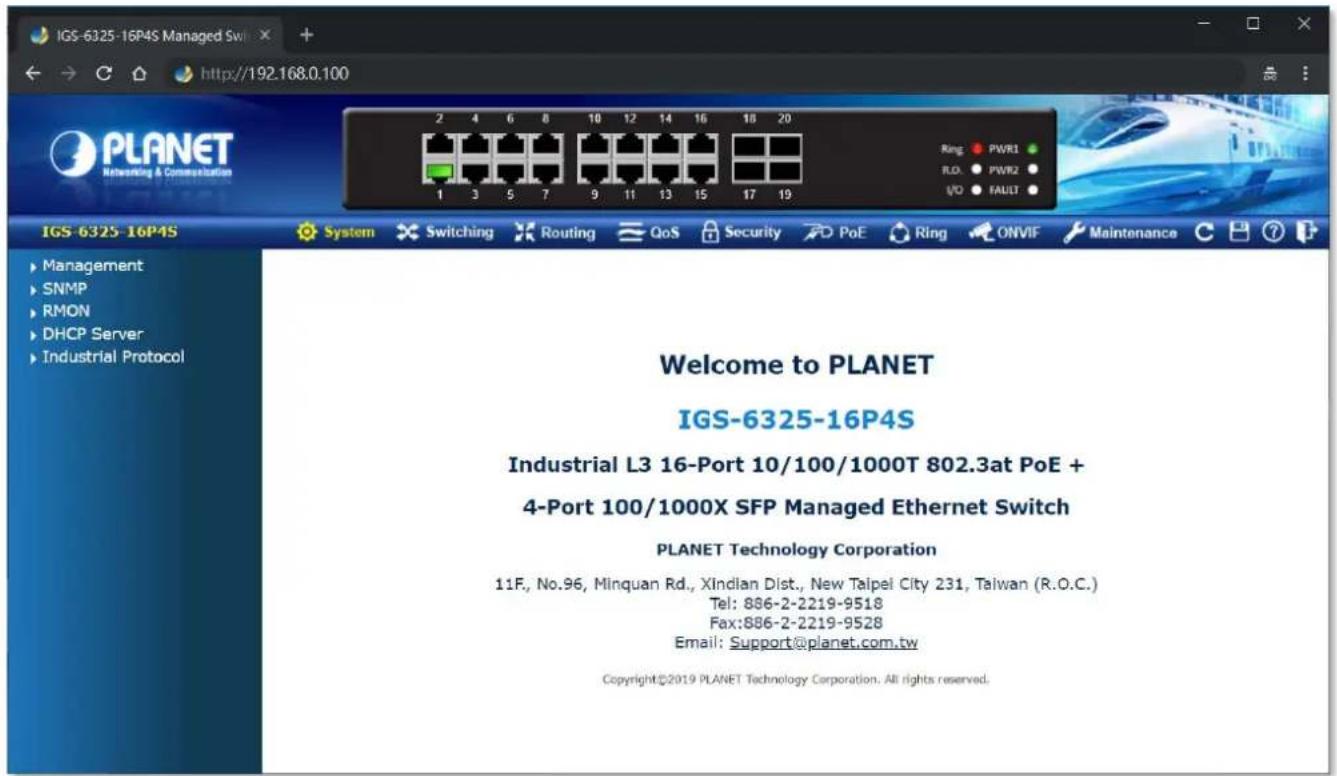
Task: Click SFP port 18 on the switch panel
Action: point(750,146)
